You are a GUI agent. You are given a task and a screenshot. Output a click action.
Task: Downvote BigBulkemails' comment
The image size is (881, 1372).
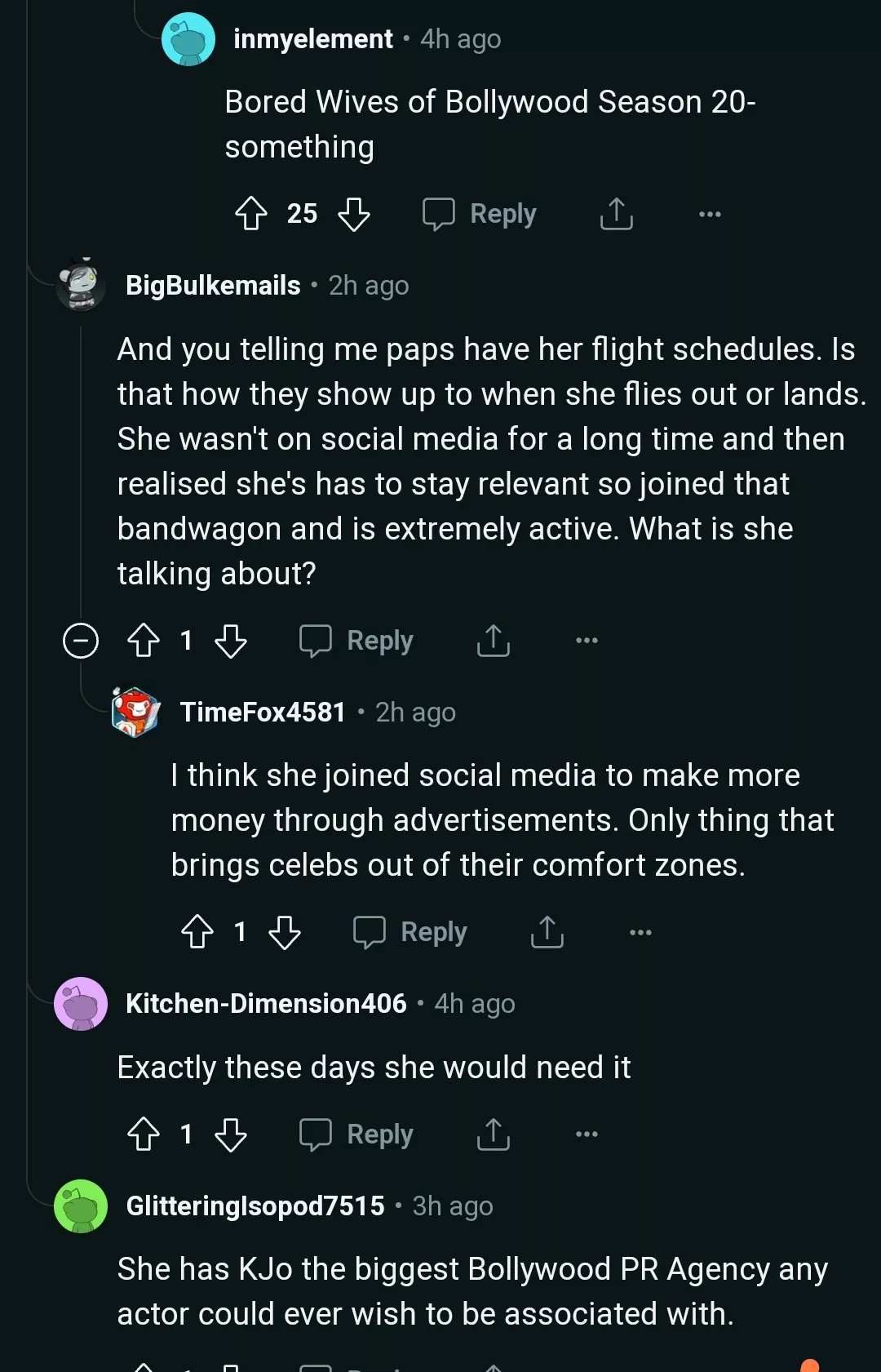pyautogui.click(x=232, y=641)
